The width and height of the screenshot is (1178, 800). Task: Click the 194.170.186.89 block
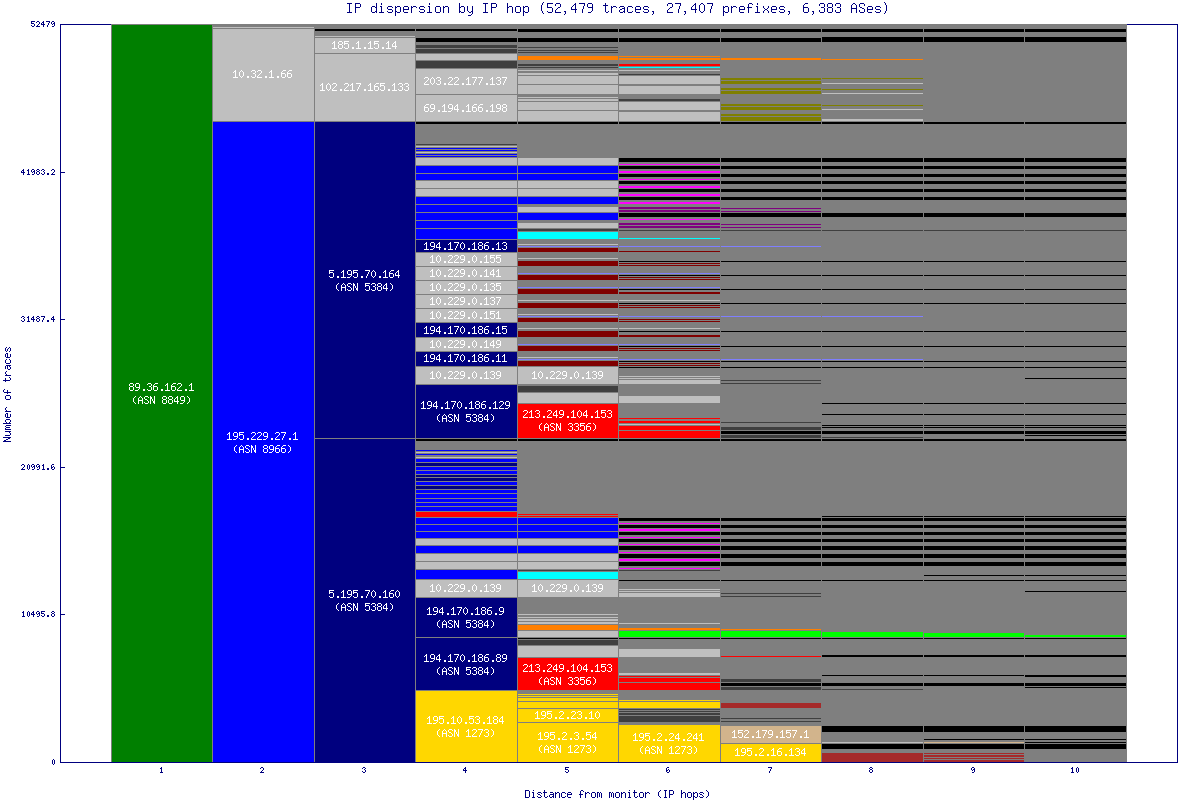tap(465, 664)
